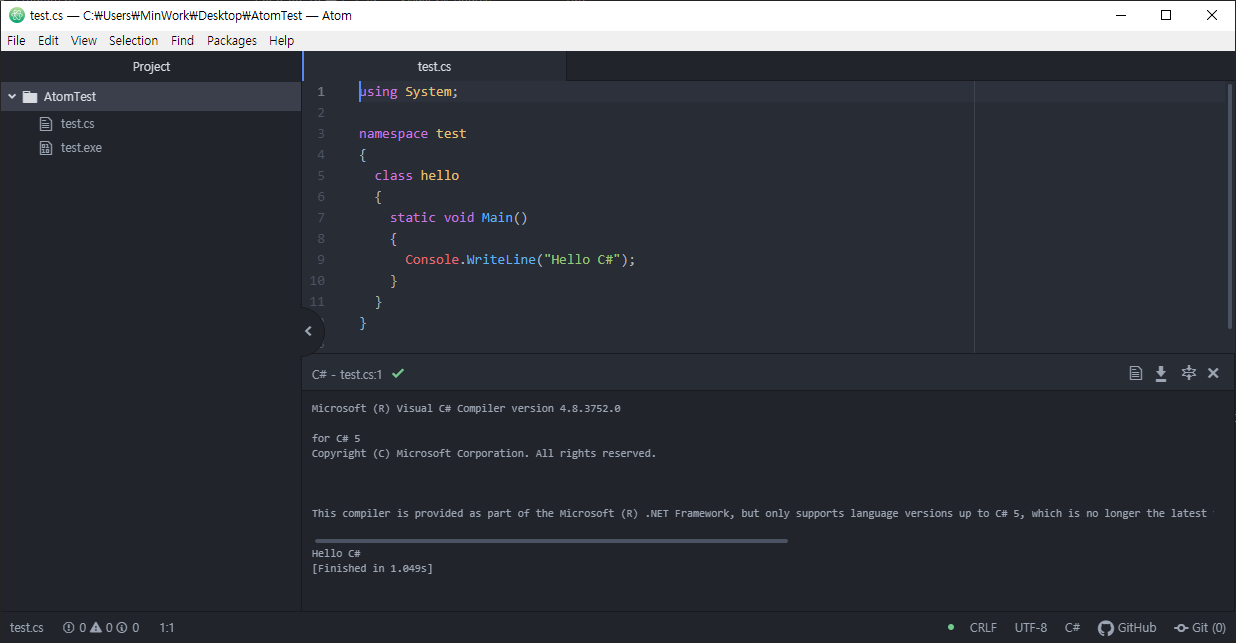Click WriteLine method call on line 9
The width and height of the screenshot is (1236, 643).
501,260
